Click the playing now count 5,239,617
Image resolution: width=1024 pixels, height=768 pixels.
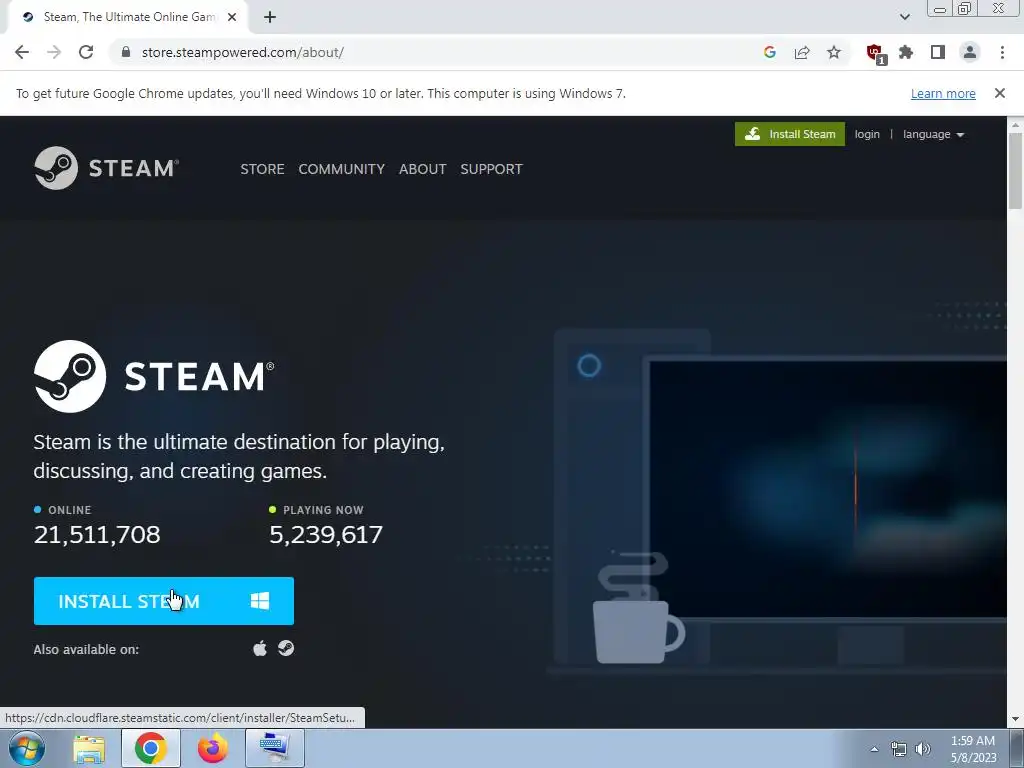326,535
